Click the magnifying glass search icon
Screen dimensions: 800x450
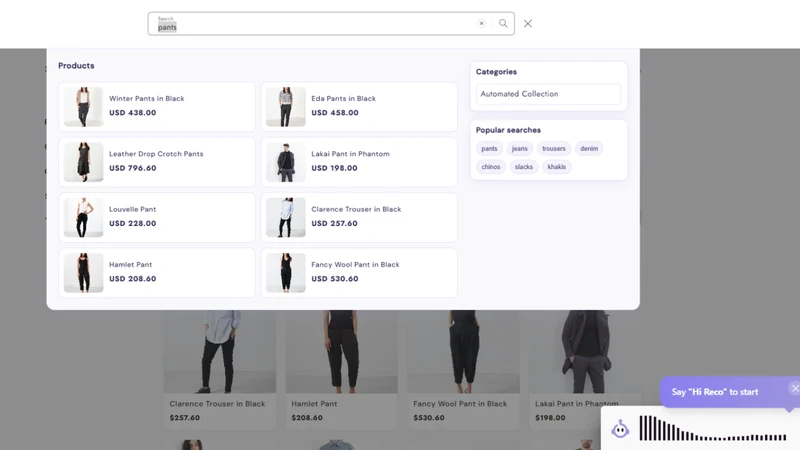click(x=503, y=23)
